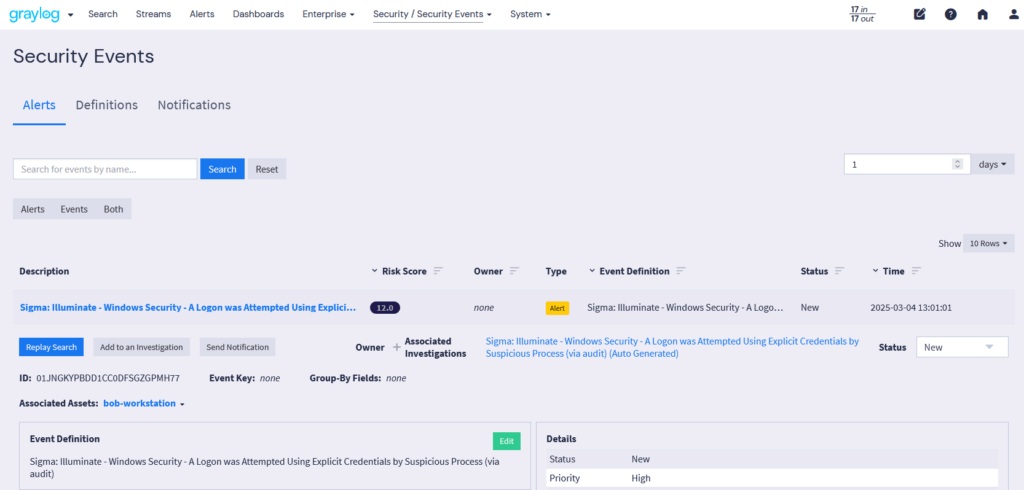Open the help question mark icon
The width and height of the screenshot is (1024, 490).
click(951, 14)
